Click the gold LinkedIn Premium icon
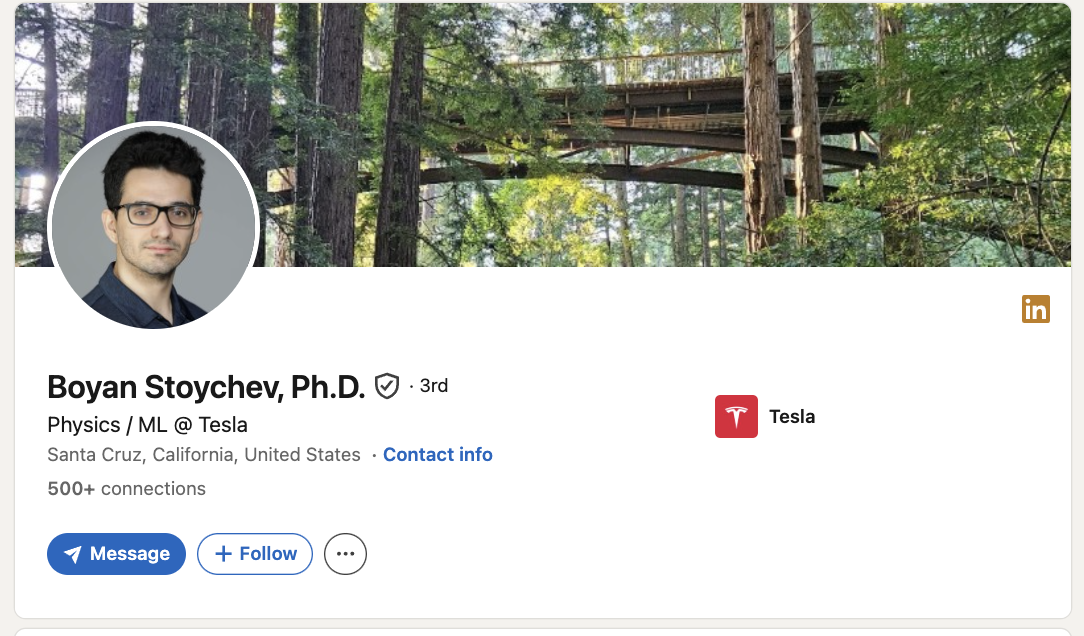The height and width of the screenshot is (636, 1084). click(1035, 309)
